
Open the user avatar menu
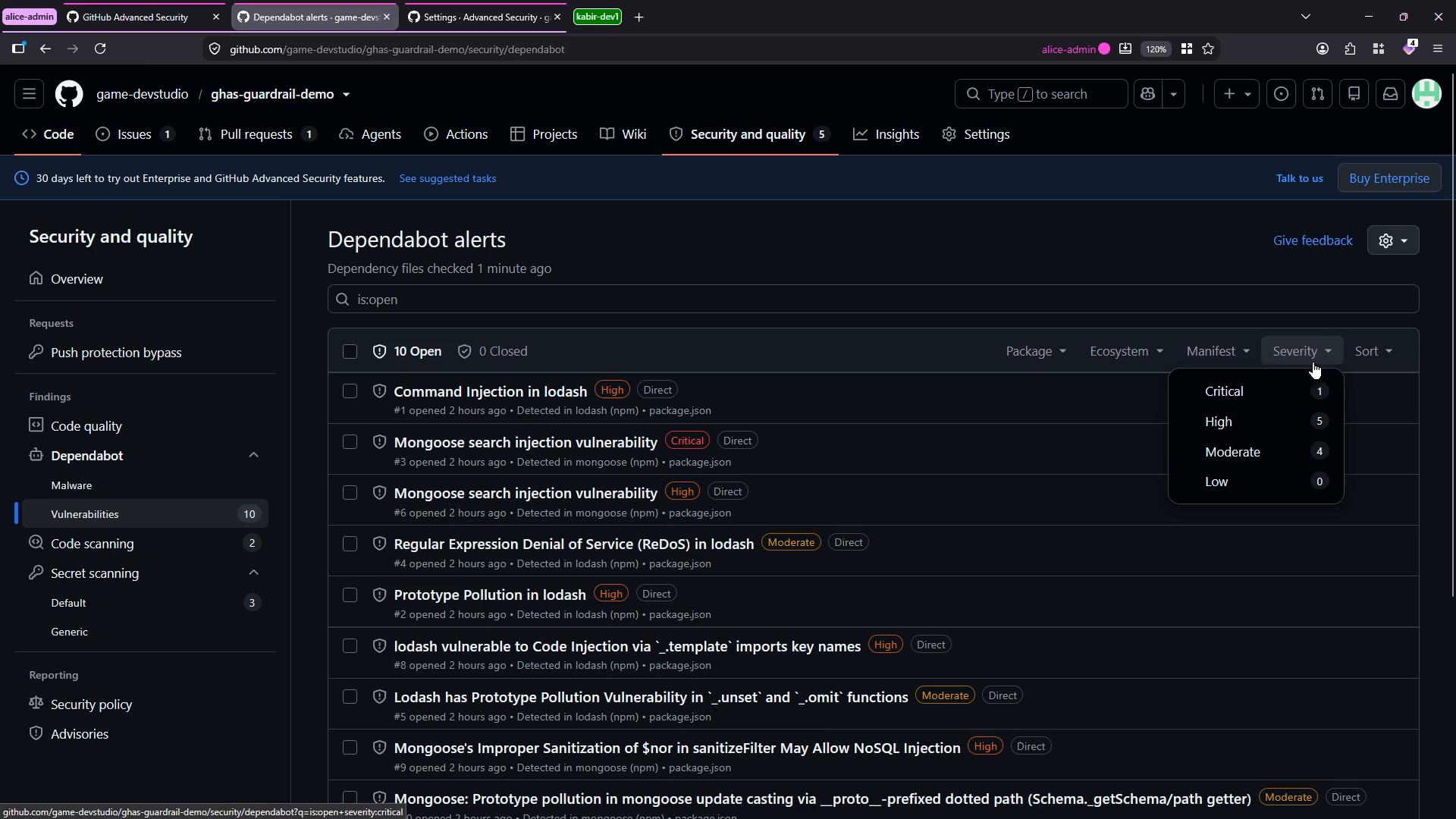click(1426, 94)
